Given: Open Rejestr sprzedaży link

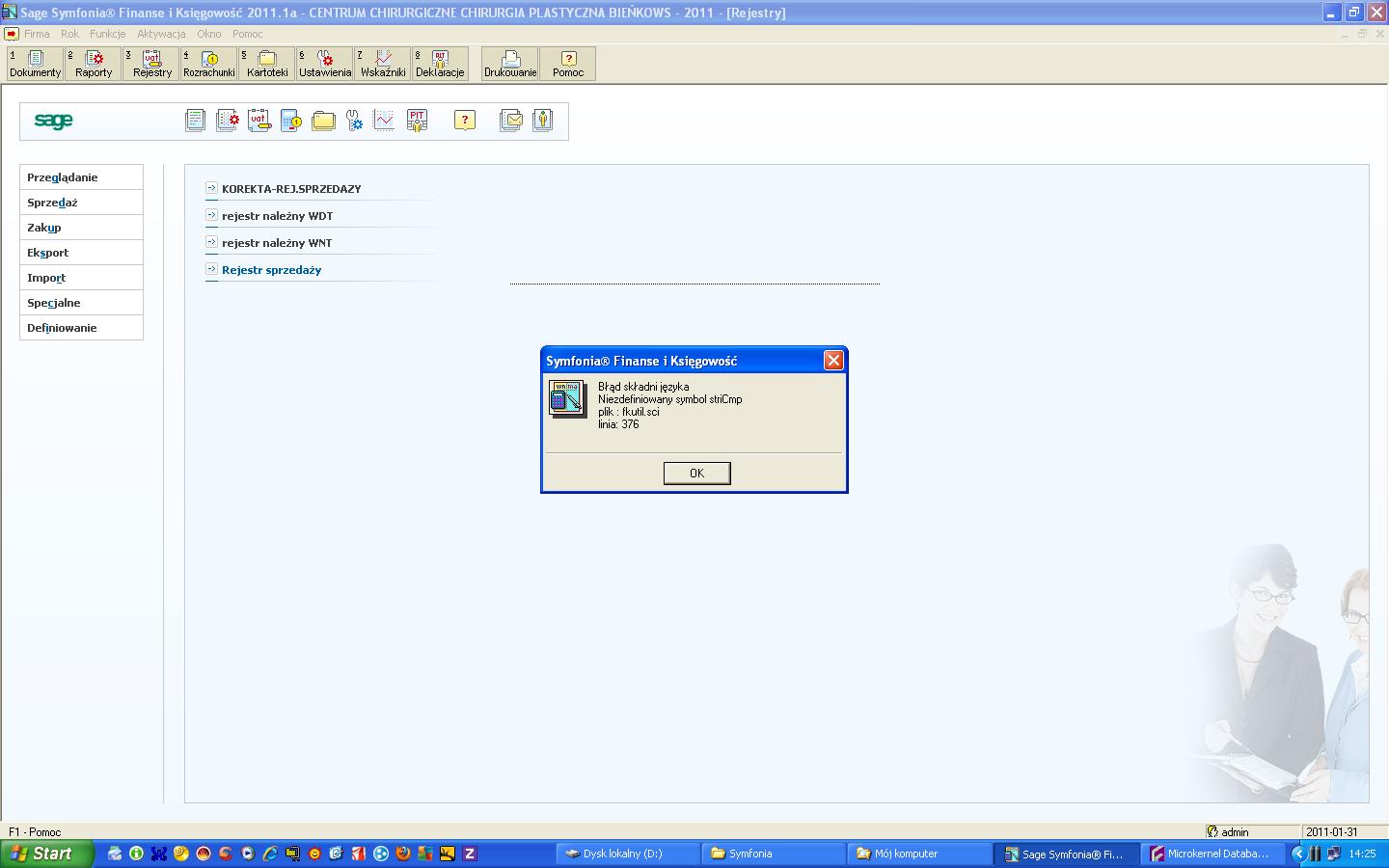Looking at the screenshot, I should click(x=271, y=270).
